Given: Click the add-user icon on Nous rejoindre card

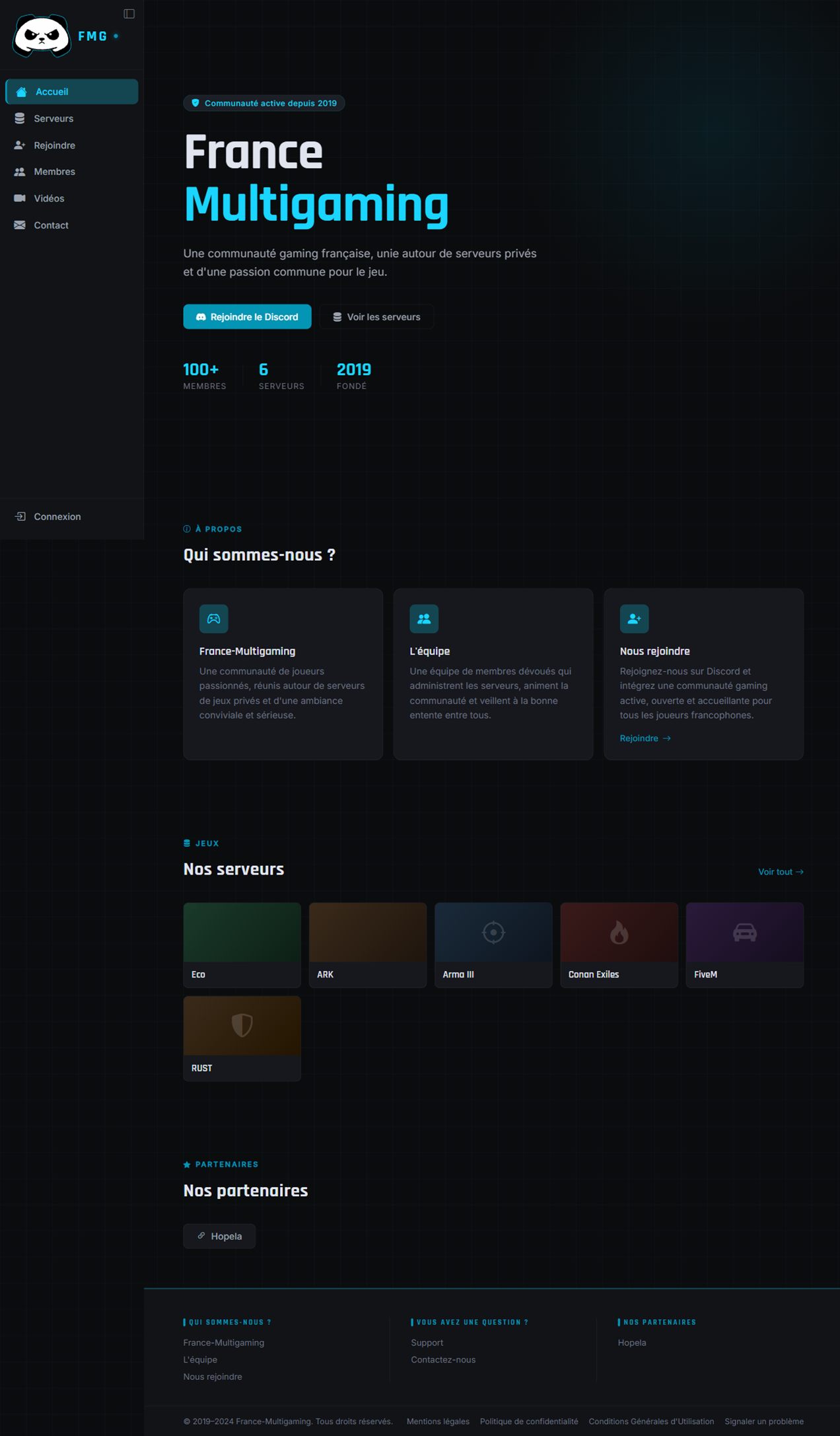Looking at the screenshot, I should point(634,619).
